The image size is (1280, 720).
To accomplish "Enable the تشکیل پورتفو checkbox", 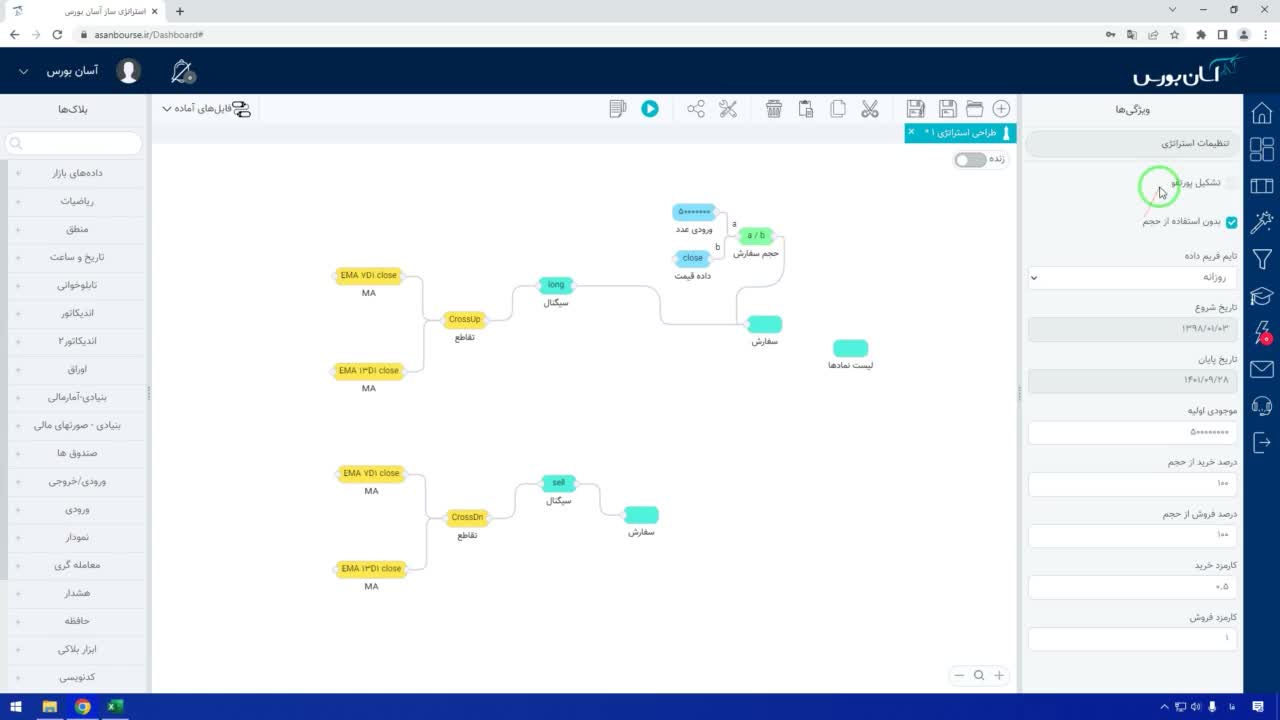I will tap(1231, 183).
